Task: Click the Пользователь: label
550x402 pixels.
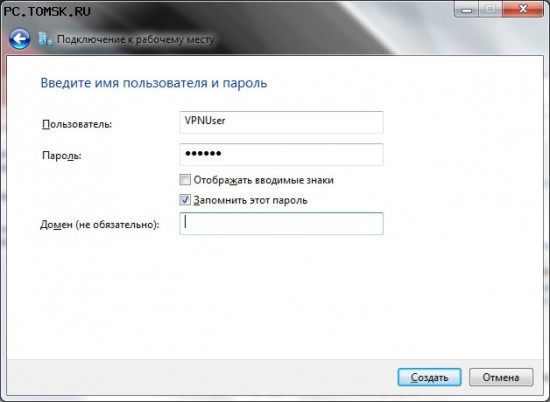Action: pyautogui.click(x=77, y=124)
